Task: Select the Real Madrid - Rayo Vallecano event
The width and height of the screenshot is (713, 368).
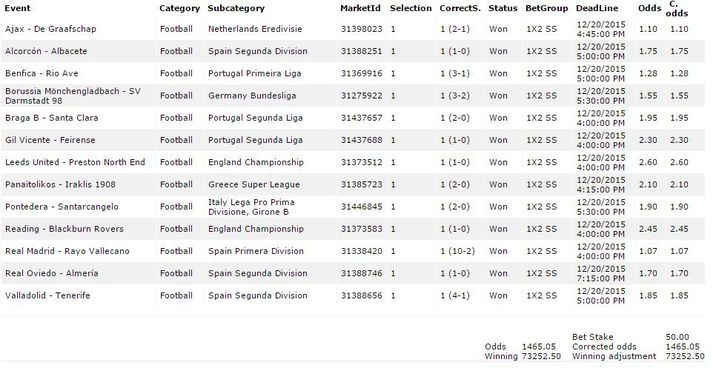Action: [x=67, y=251]
